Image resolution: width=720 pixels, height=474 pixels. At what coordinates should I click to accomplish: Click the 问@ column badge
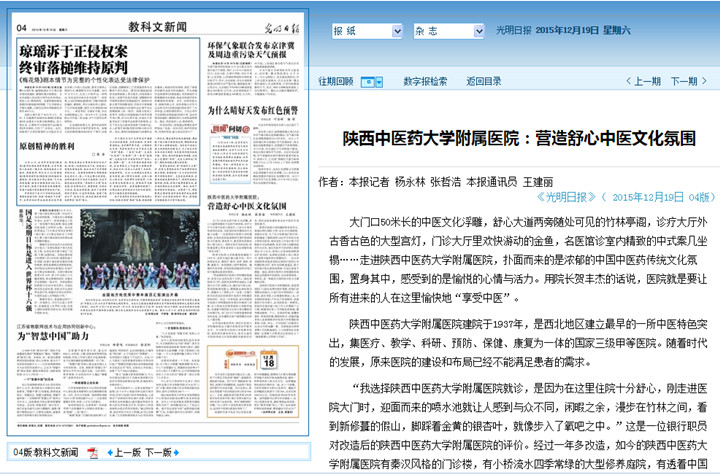coord(230,129)
